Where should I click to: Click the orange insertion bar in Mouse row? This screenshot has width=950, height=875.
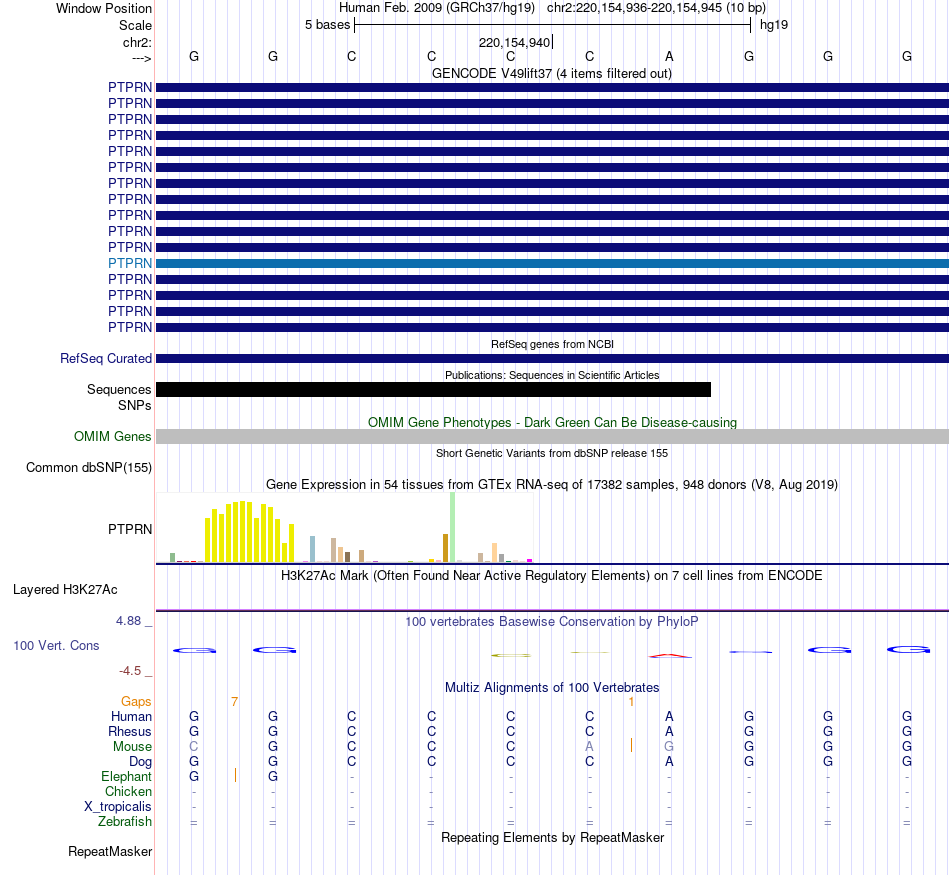pyautogui.click(x=631, y=745)
